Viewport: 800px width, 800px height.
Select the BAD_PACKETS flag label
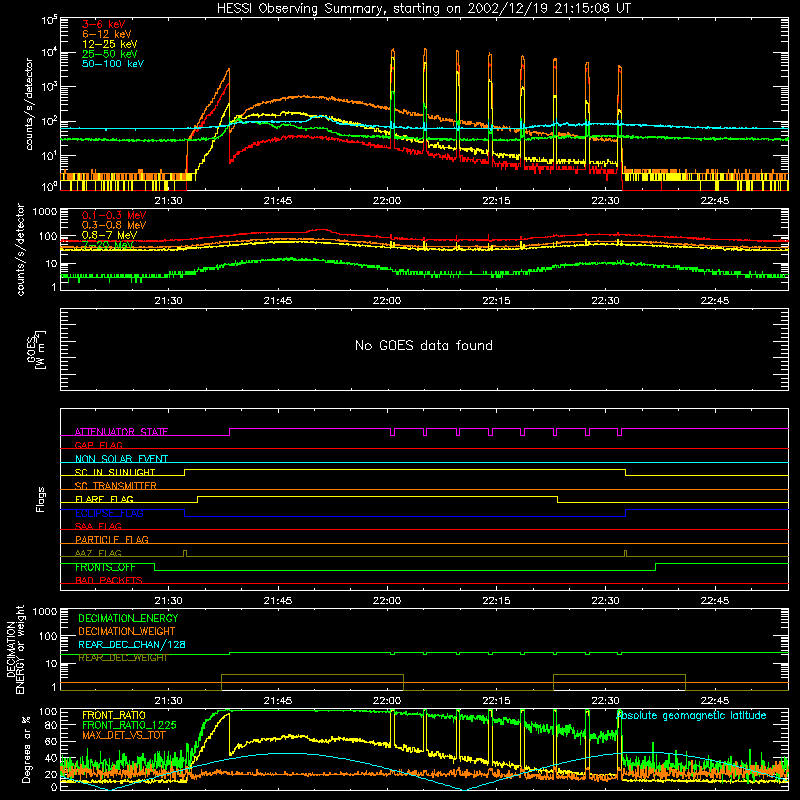[x=109, y=580]
